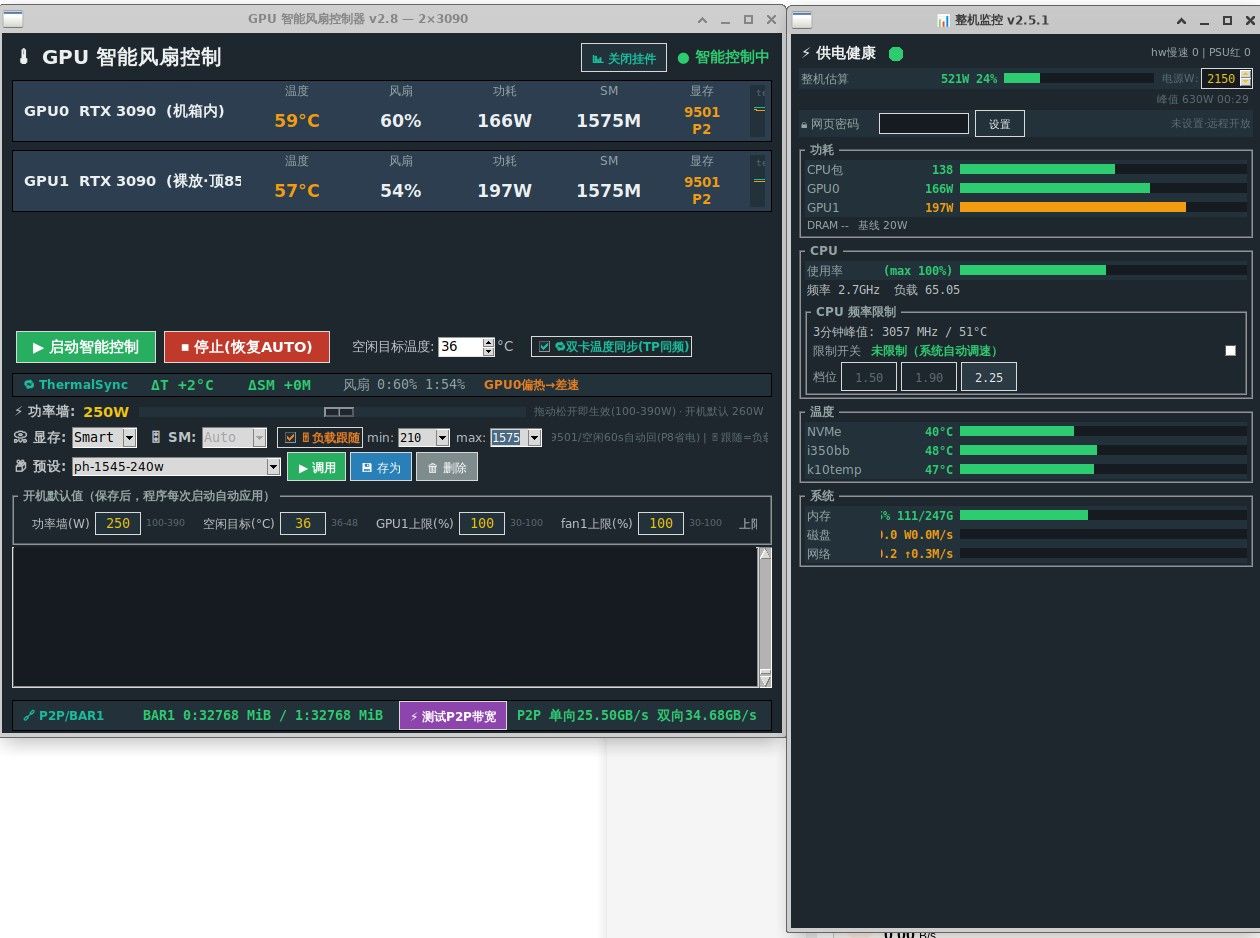
Task: Click the 启动智能控制 button
Action: 86,347
